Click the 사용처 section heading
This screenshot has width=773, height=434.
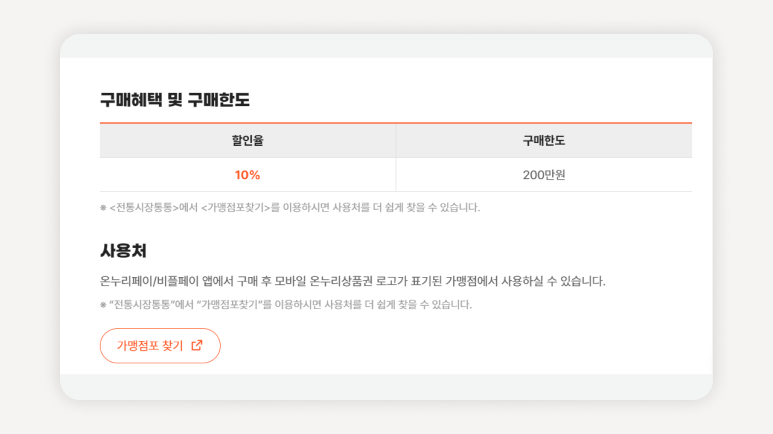pos(123,251)
